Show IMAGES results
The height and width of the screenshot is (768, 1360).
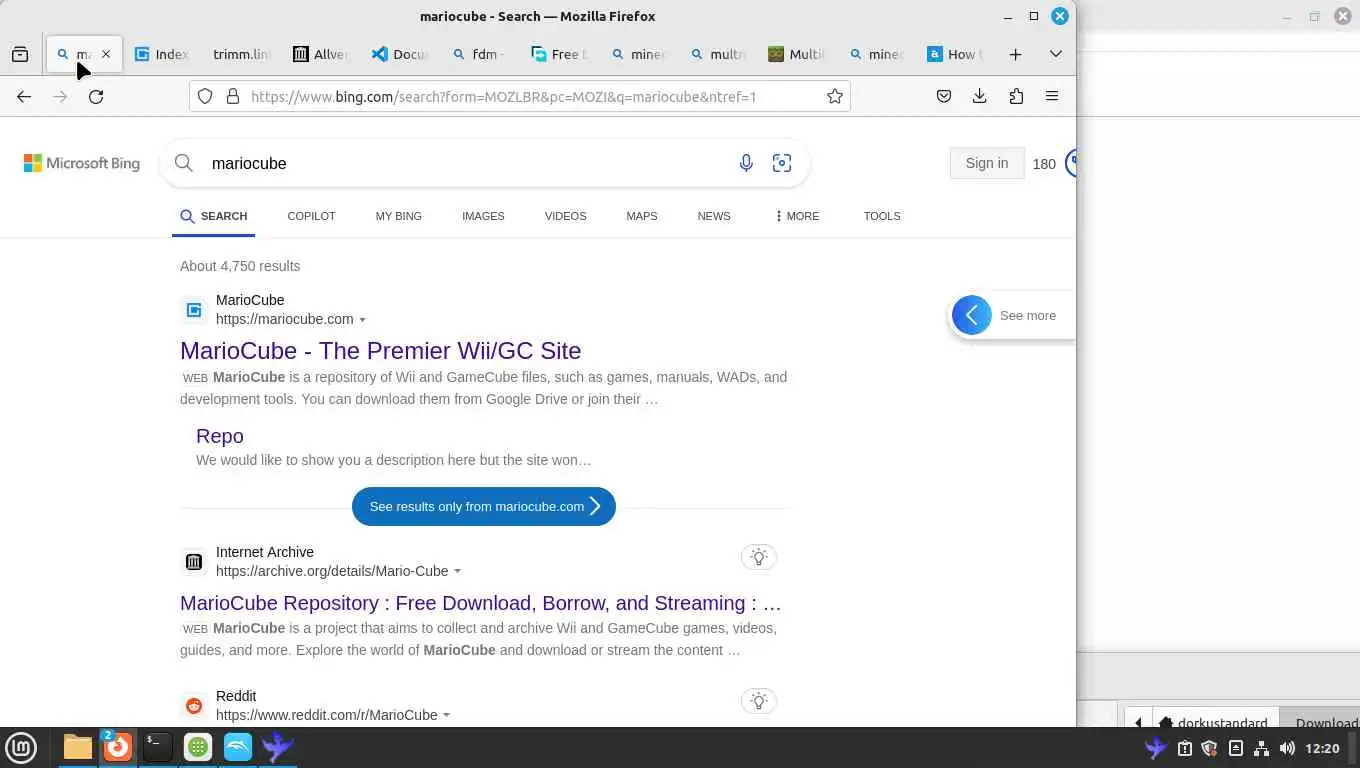click(x=483, y=216)
